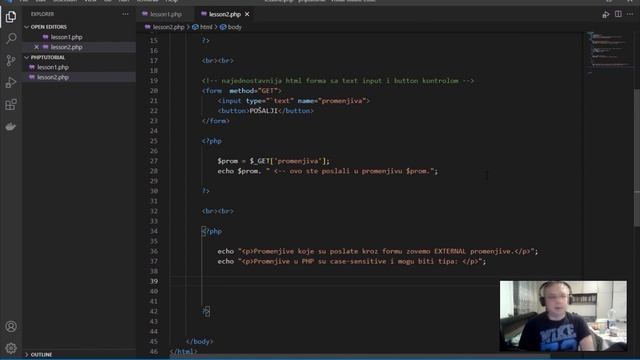Click the <br><br> tag on line 17
Screen dimensions: 640x360
click(218, 60)
